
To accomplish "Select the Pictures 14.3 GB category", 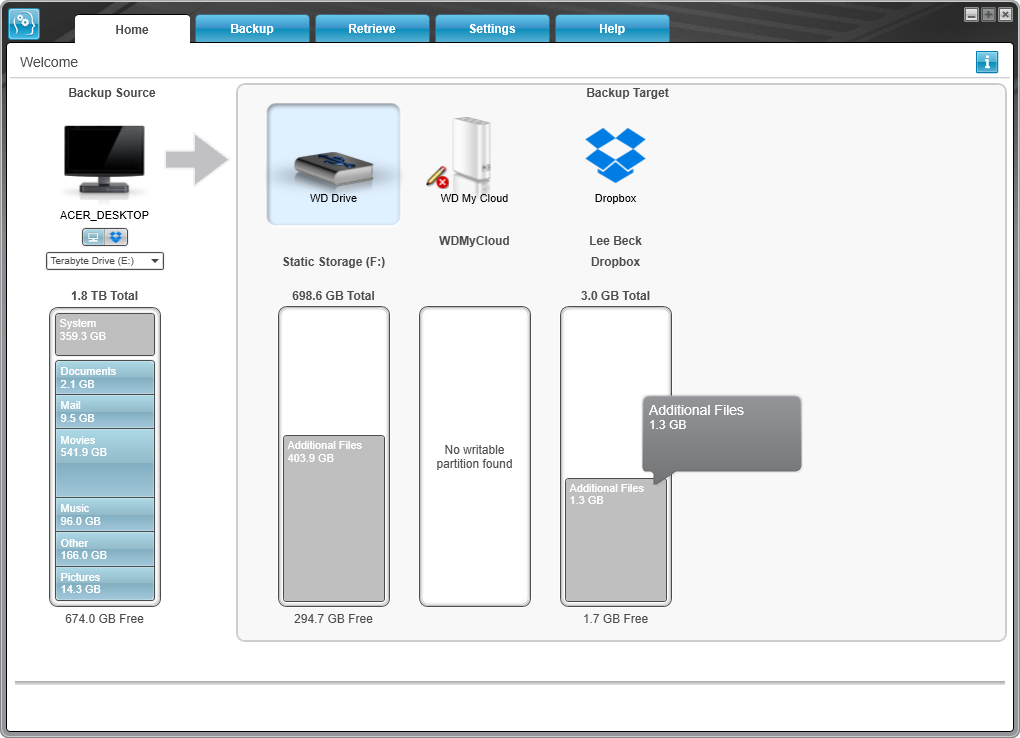I will pos(105,583).
